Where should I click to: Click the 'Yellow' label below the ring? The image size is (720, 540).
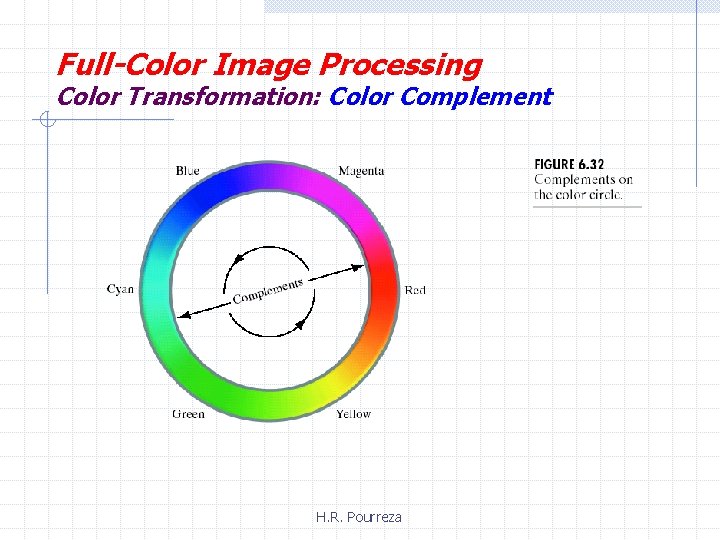tap(354, 414)
